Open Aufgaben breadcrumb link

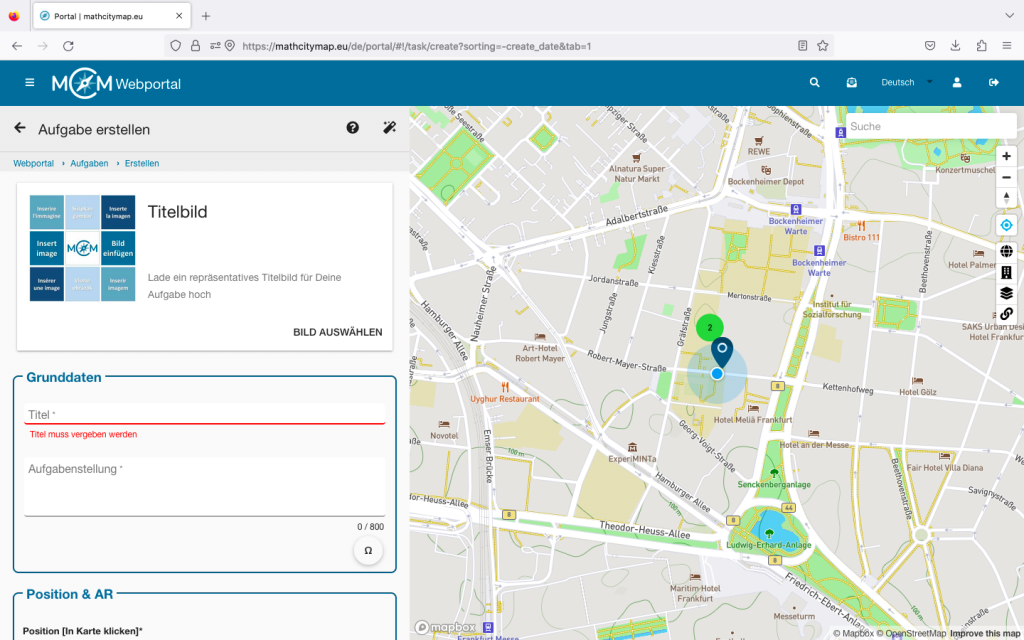89,163
